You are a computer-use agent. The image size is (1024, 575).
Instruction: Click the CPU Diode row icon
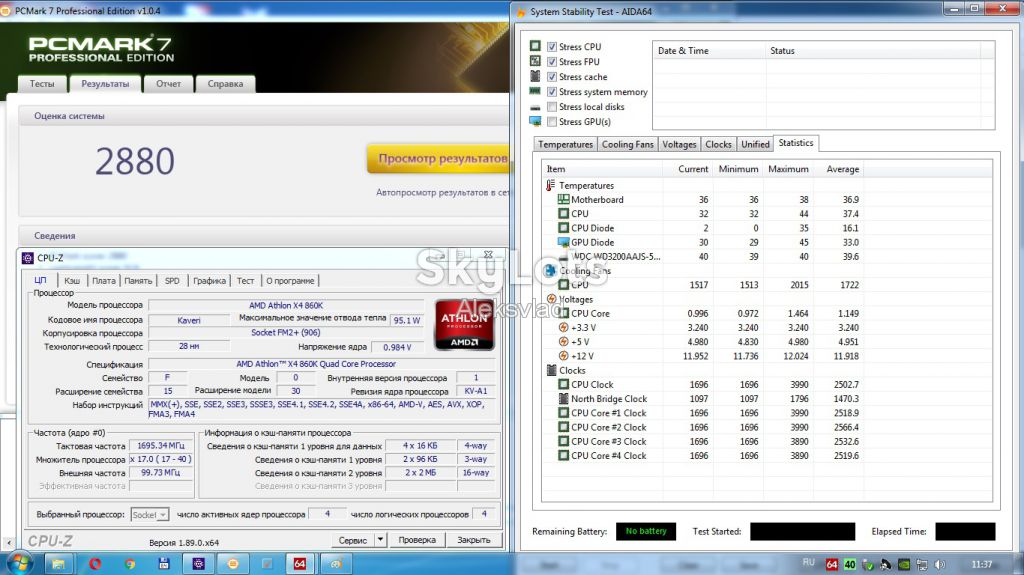tap(563, 228)
